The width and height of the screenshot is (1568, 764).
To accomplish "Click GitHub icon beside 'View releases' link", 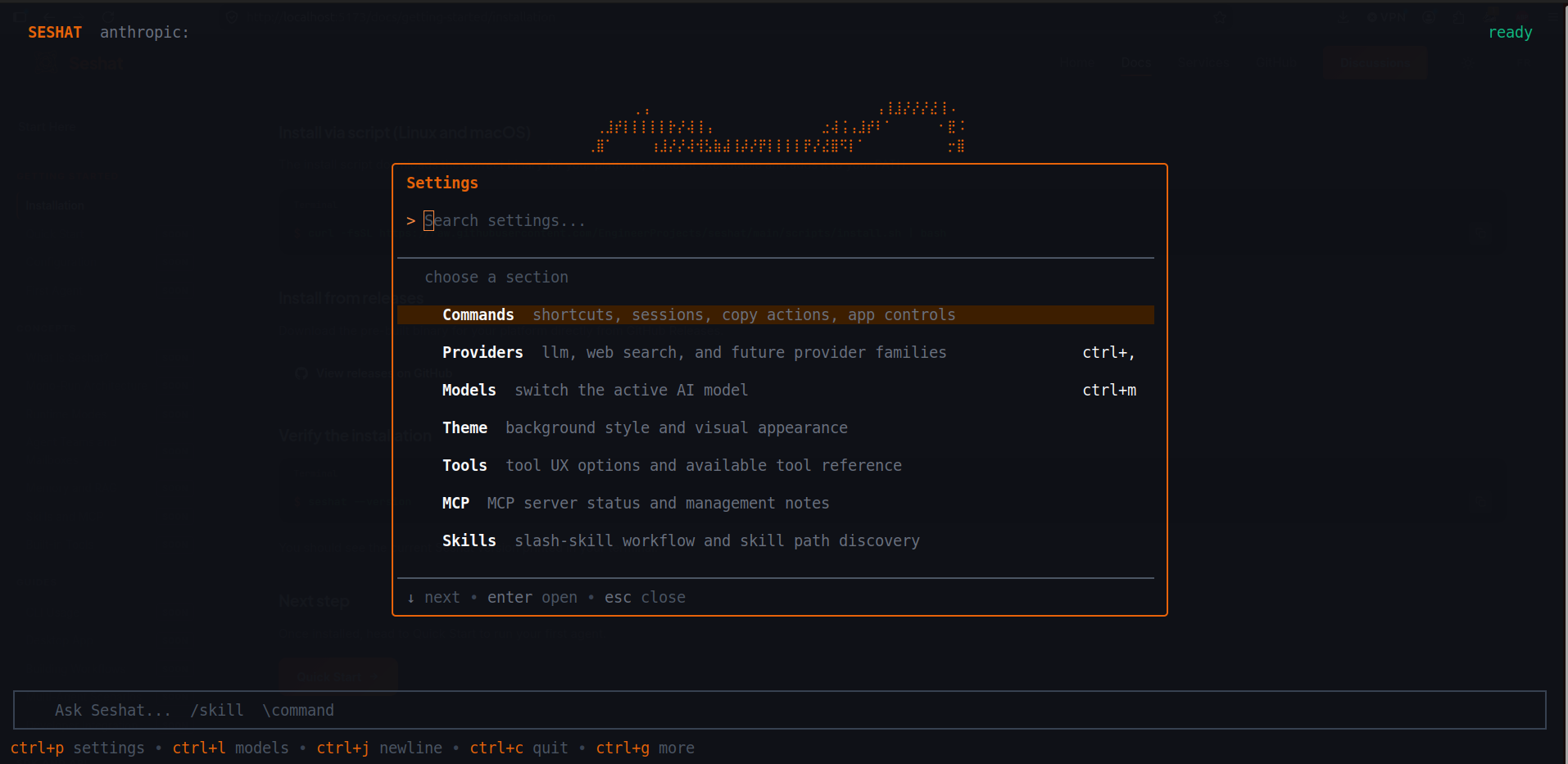I will (301, 373).
